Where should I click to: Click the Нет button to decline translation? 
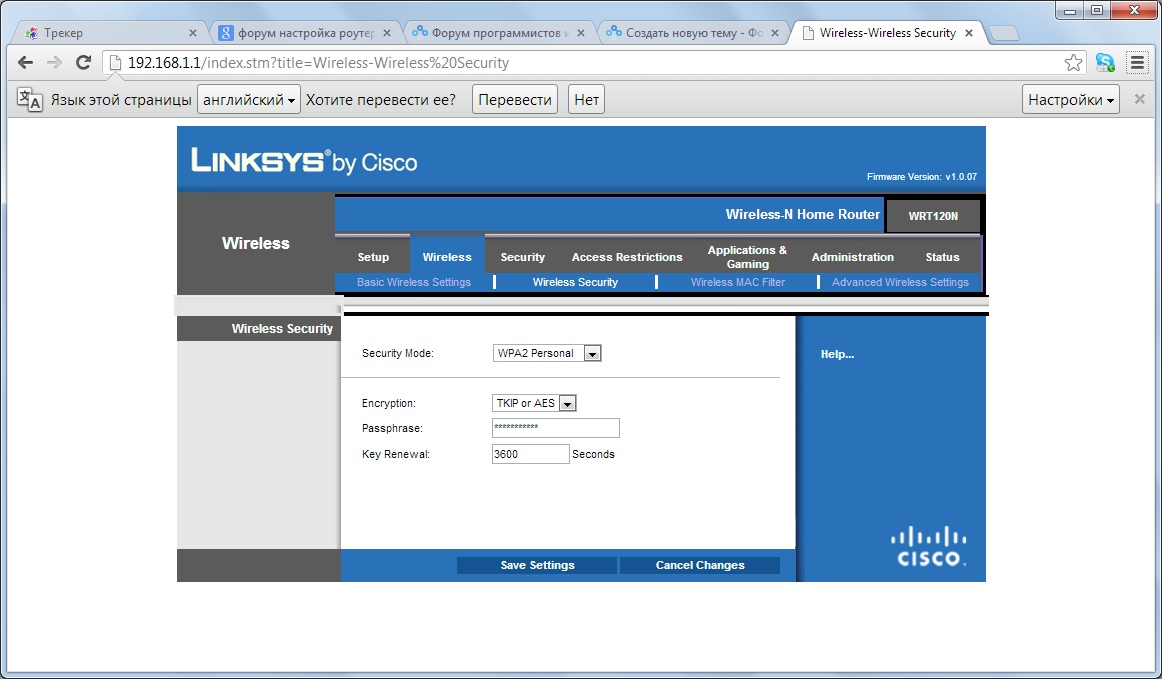pos(586,99)
